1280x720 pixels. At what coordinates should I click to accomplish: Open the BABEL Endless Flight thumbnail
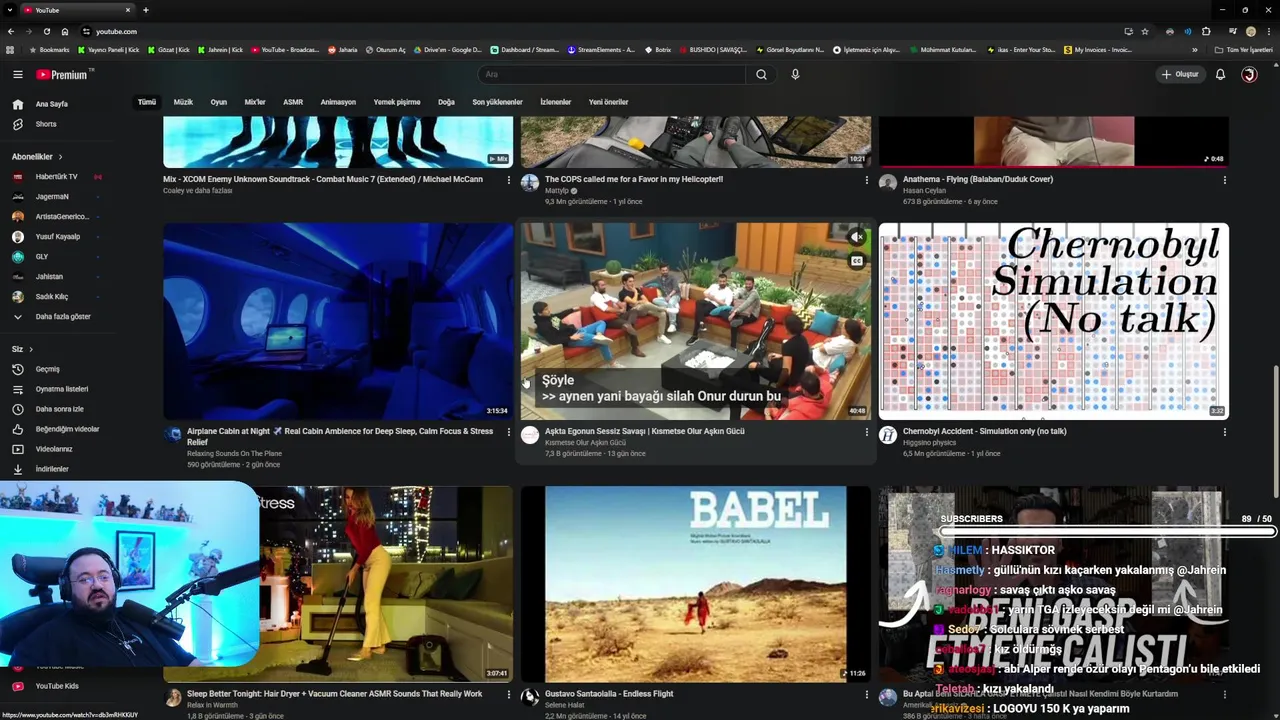[x=696, y=584]
